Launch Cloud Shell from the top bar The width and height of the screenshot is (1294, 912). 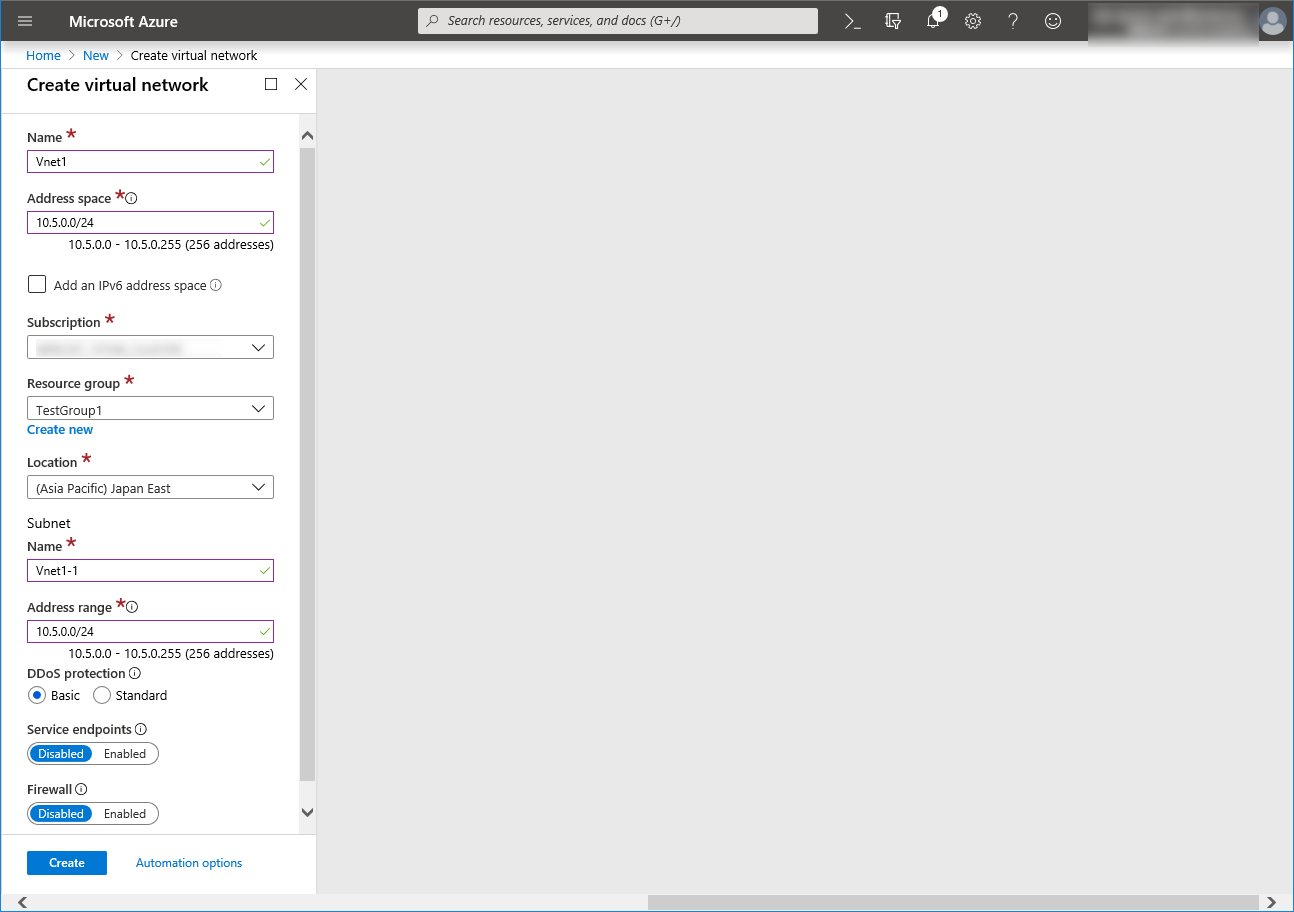[852, 21]
